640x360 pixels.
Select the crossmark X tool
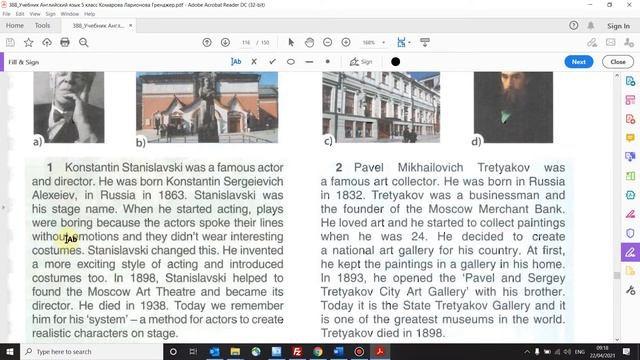coord(254,62)
